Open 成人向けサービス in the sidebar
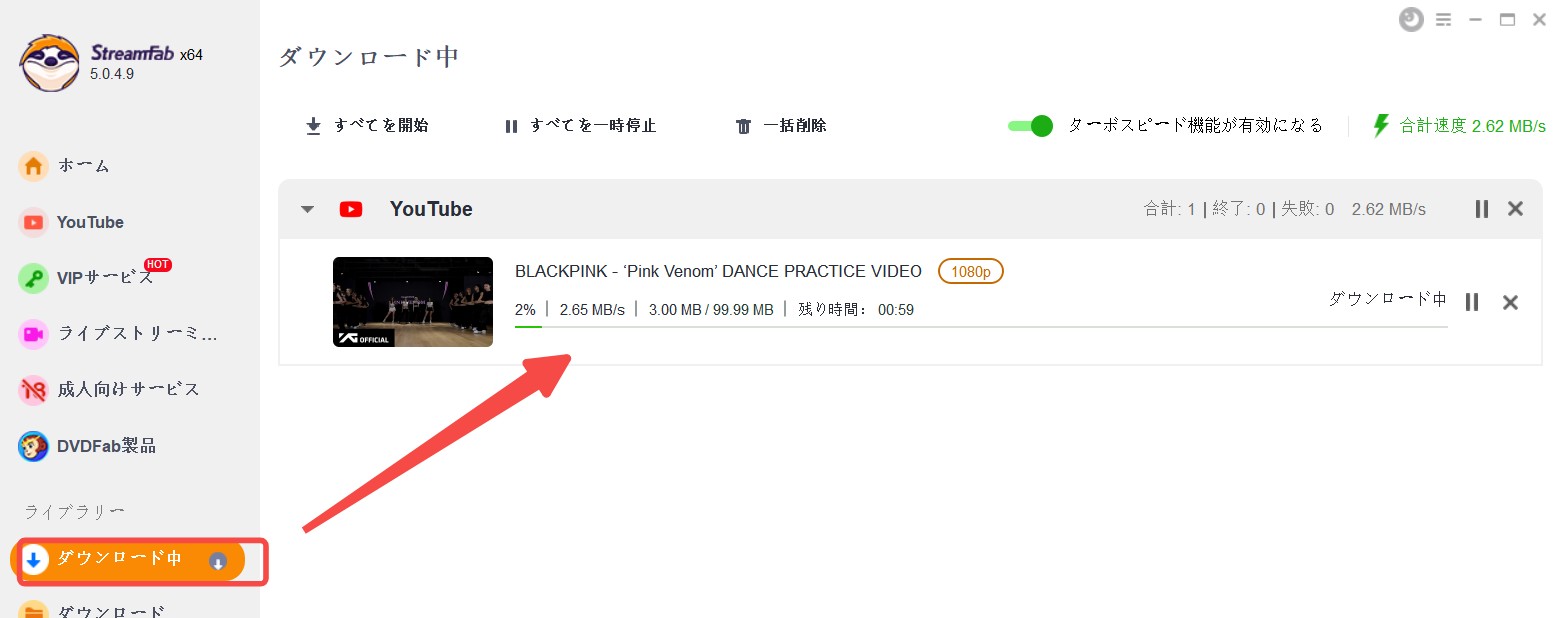1554x618 pixels. pyautogui.click(x=110, y=389)
